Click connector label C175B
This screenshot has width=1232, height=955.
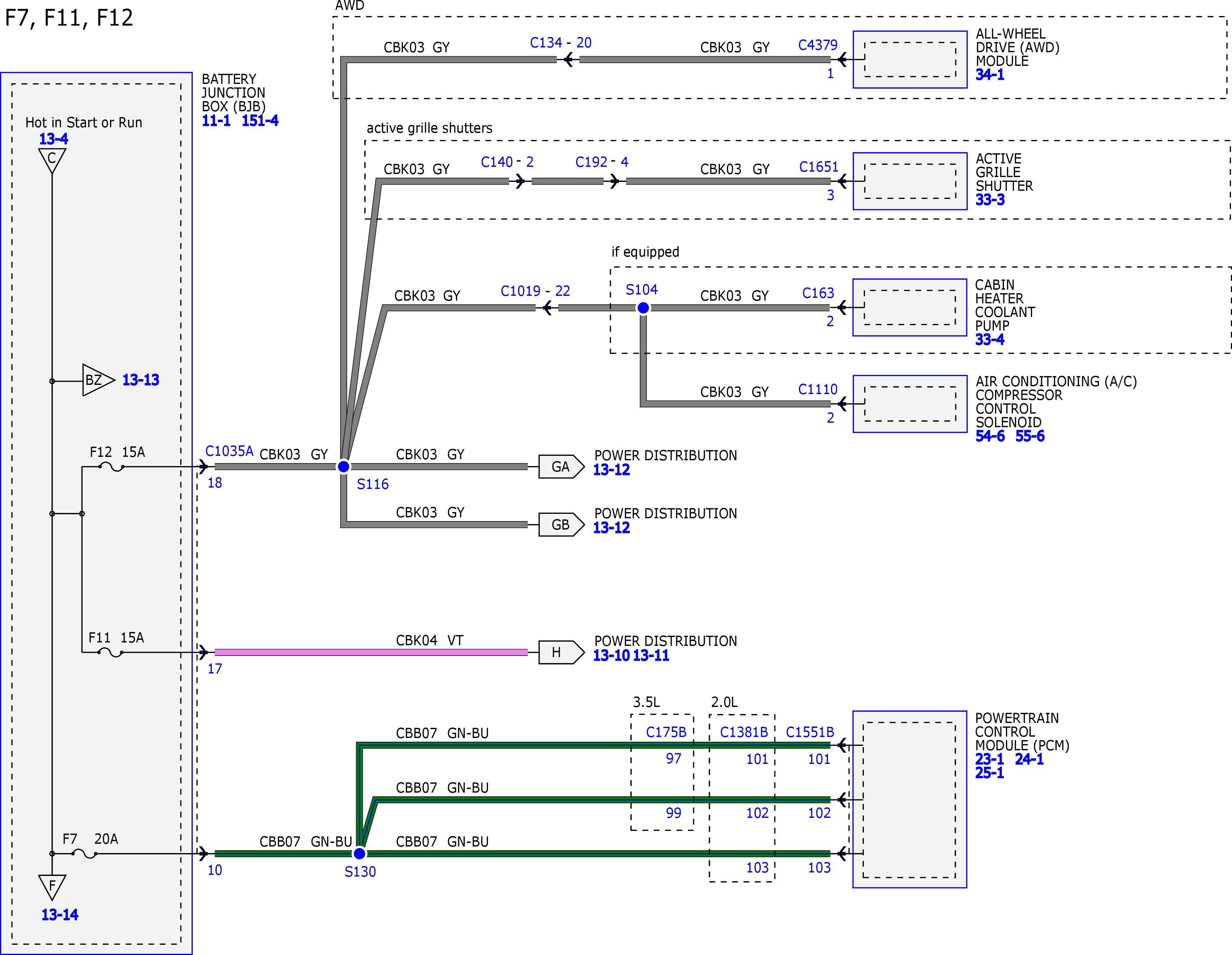tap(666, 732)
